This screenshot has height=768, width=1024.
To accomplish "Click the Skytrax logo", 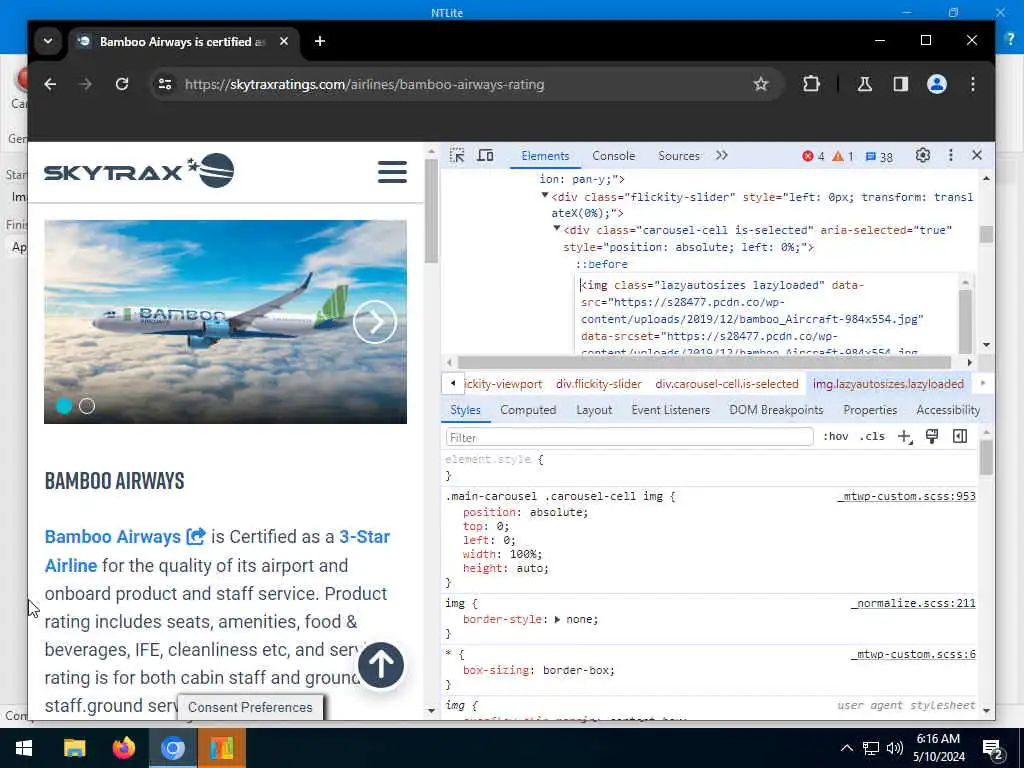I will click(x=138, y=170).
